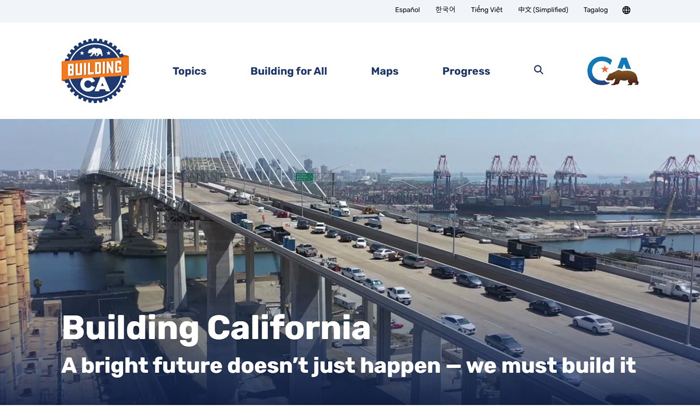Select Maps in the navigation bar
The height and width of the screenshot is (406, 700).
point(385,71)
